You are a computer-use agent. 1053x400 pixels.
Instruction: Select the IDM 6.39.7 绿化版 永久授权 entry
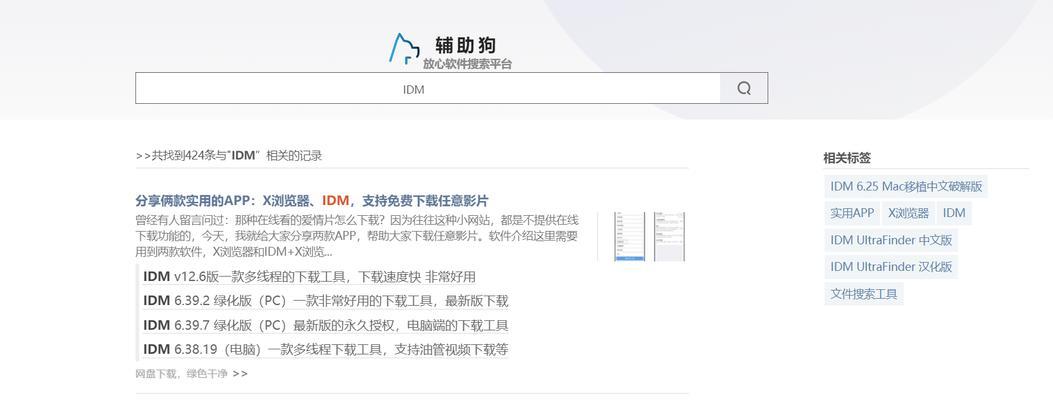click(325, 325)
